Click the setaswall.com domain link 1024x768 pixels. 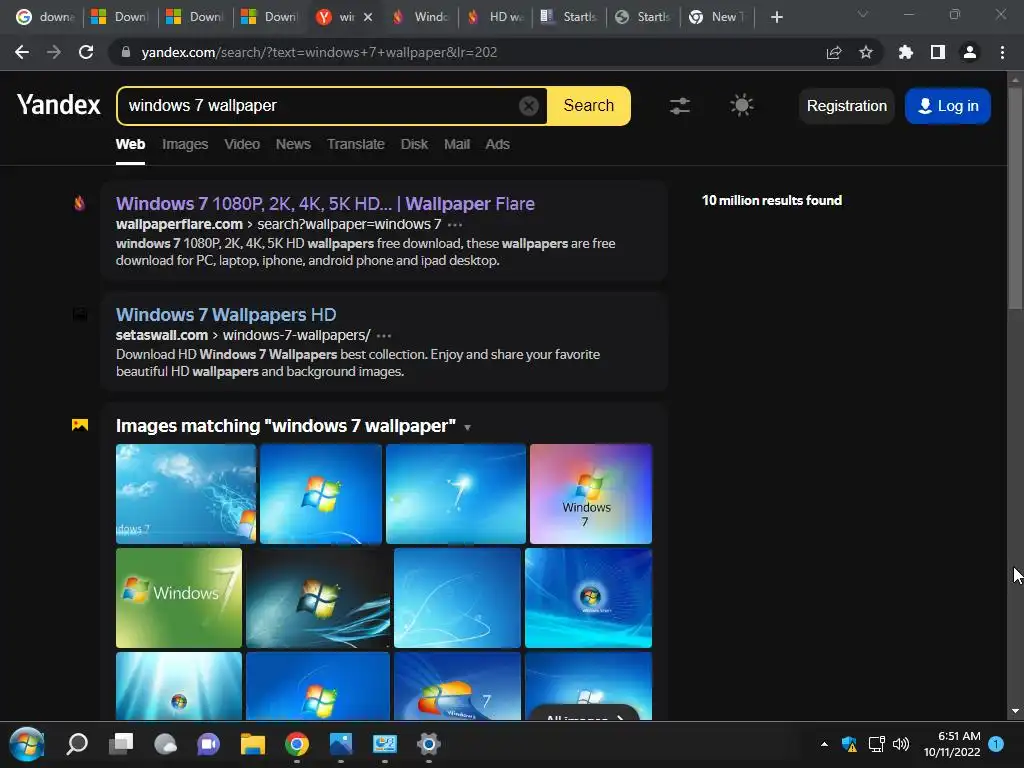coord(161,335)
